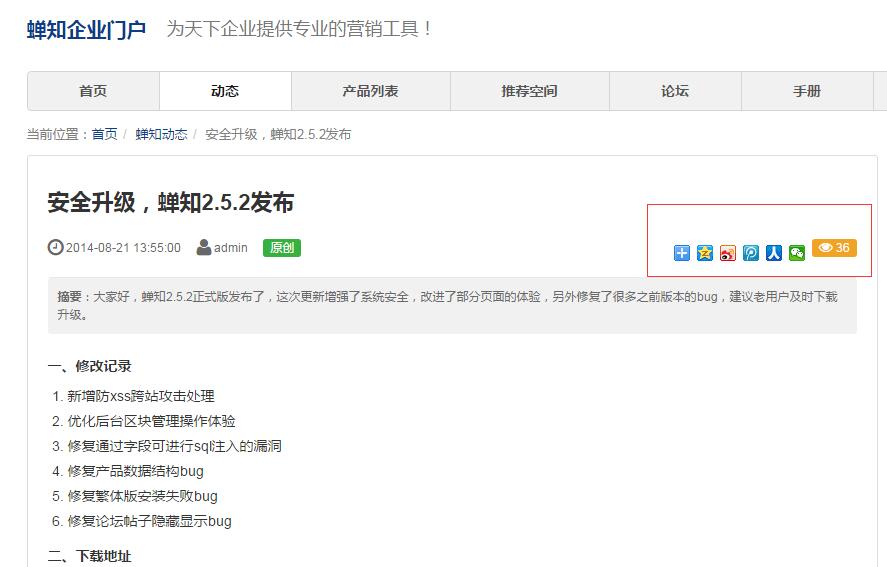Open the 动态 navigation tab
887x567 pixels.
point(225,91)
